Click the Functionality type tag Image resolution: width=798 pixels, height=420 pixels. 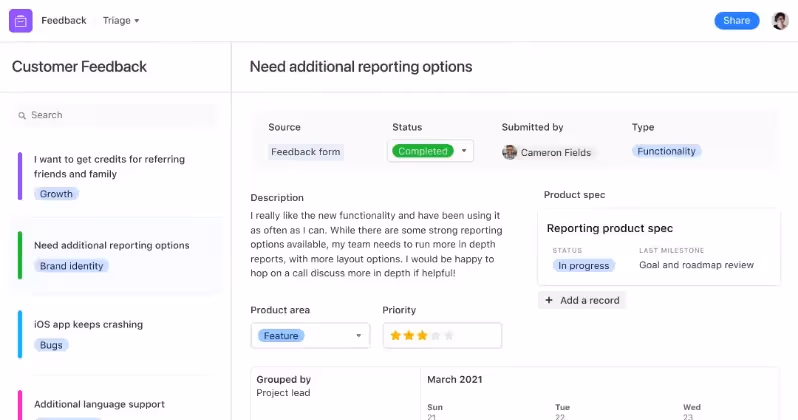point(666,151)
